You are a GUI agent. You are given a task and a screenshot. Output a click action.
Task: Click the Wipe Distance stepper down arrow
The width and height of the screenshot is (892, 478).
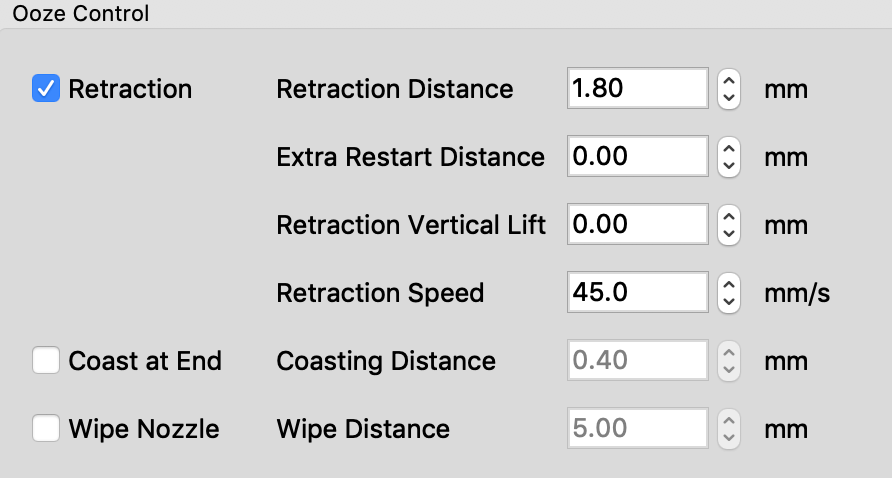coord(729,438)
